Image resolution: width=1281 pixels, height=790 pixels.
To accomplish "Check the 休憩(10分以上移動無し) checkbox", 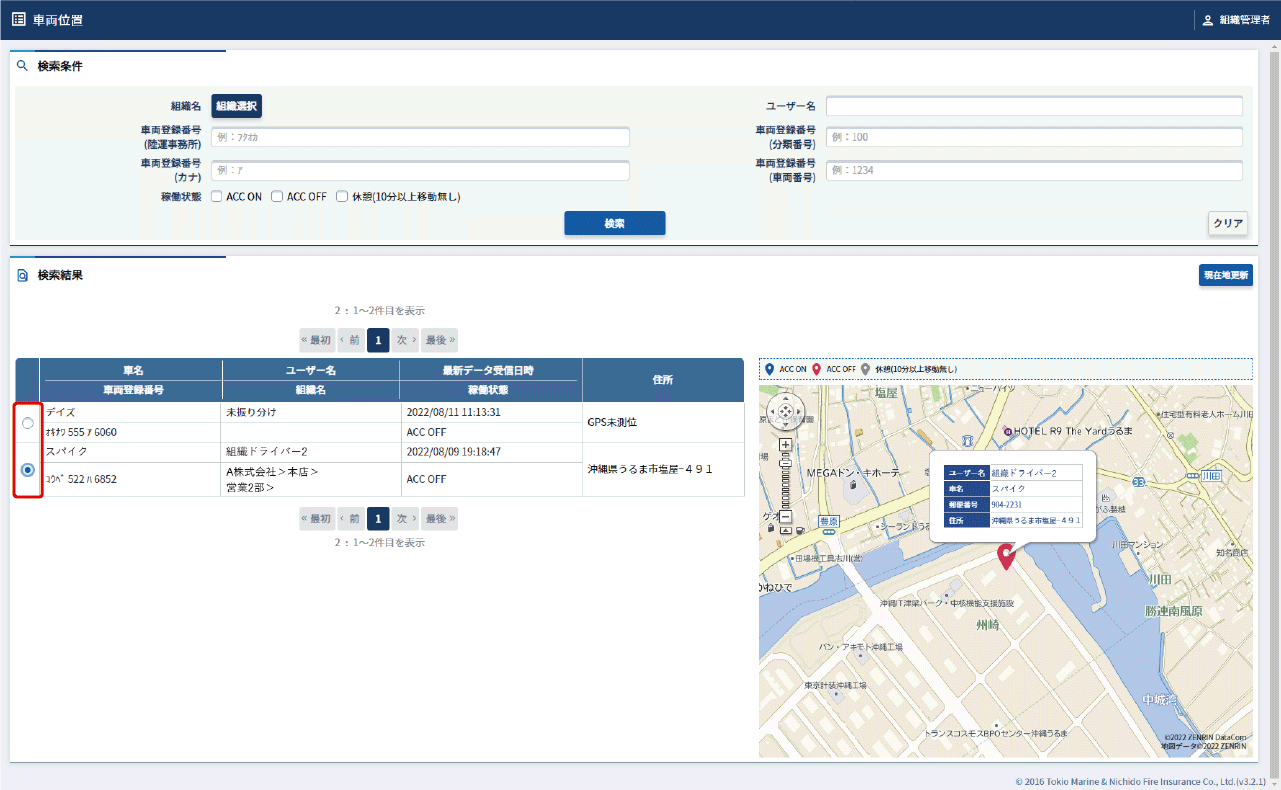I will pos(342,197).
